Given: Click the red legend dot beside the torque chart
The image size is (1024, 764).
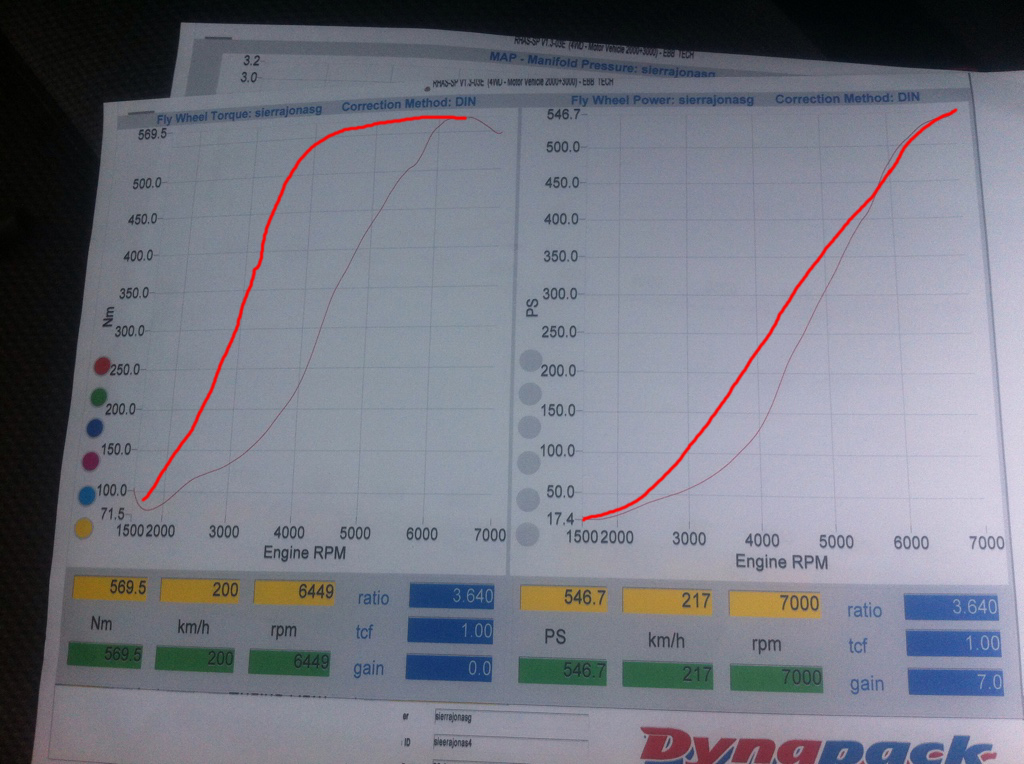Looking at the screenshot, I should [x=102, y=366].
